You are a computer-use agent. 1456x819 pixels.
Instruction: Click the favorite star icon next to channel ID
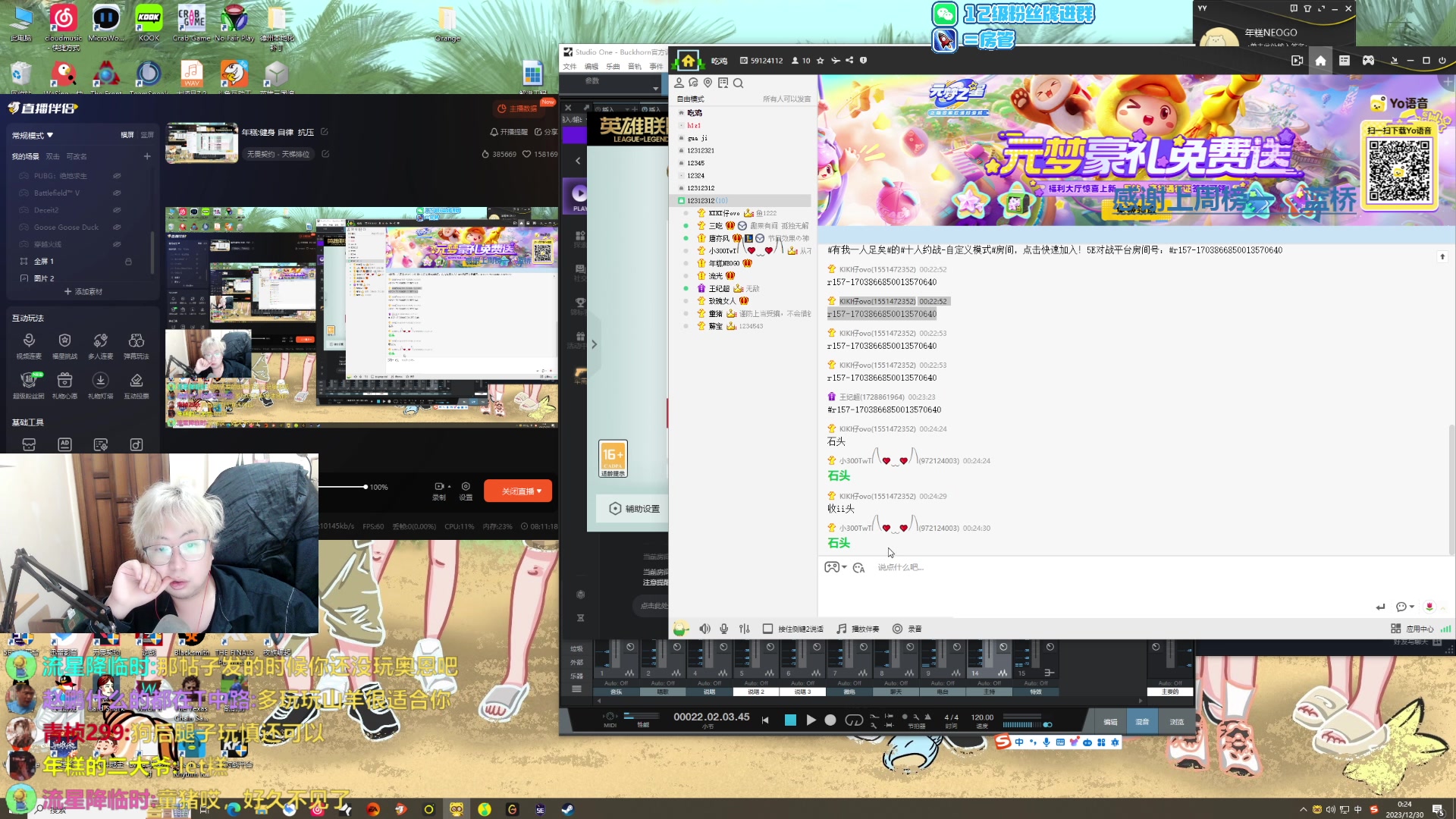[x=820, y=61]
